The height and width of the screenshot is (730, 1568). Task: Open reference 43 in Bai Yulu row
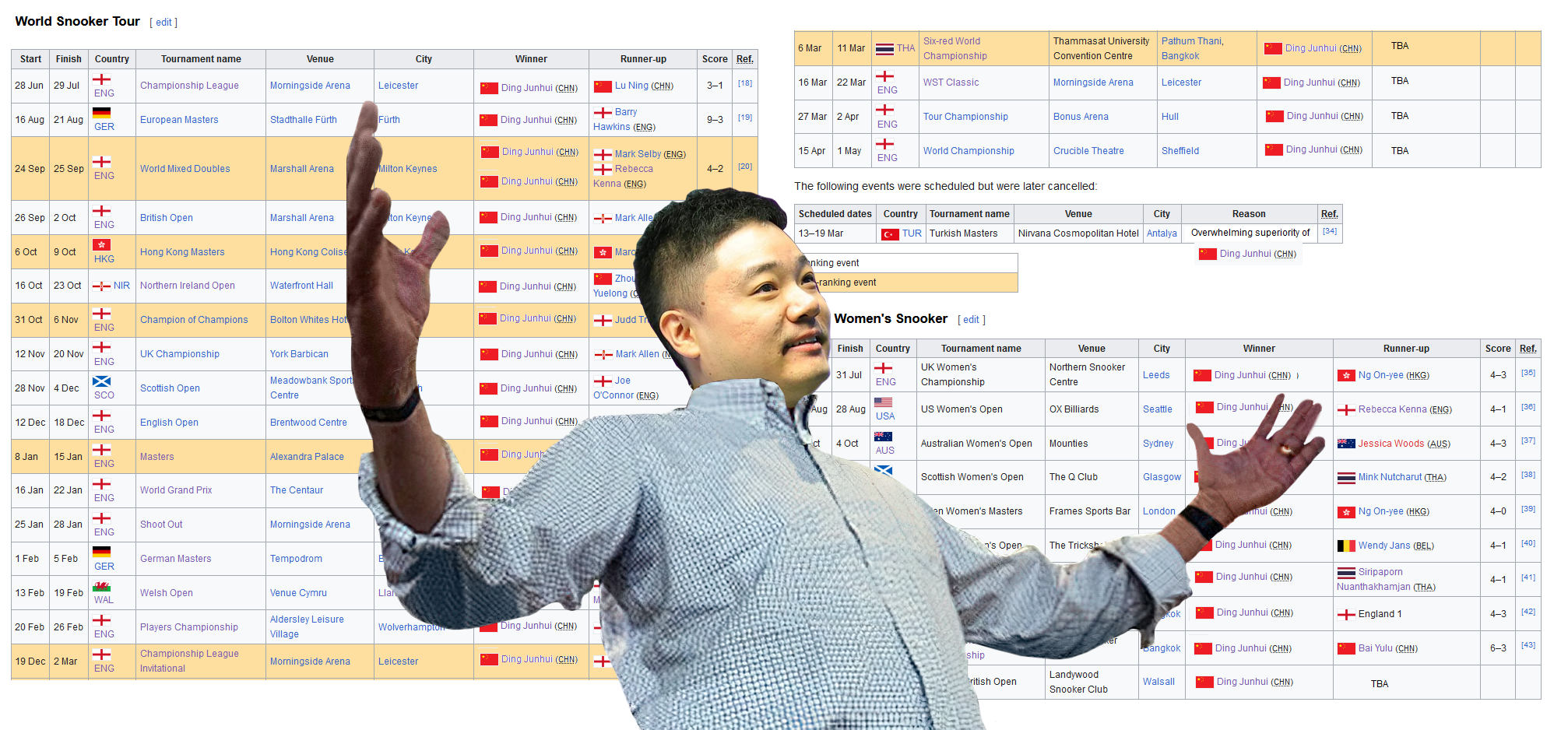click(1528, 645)
